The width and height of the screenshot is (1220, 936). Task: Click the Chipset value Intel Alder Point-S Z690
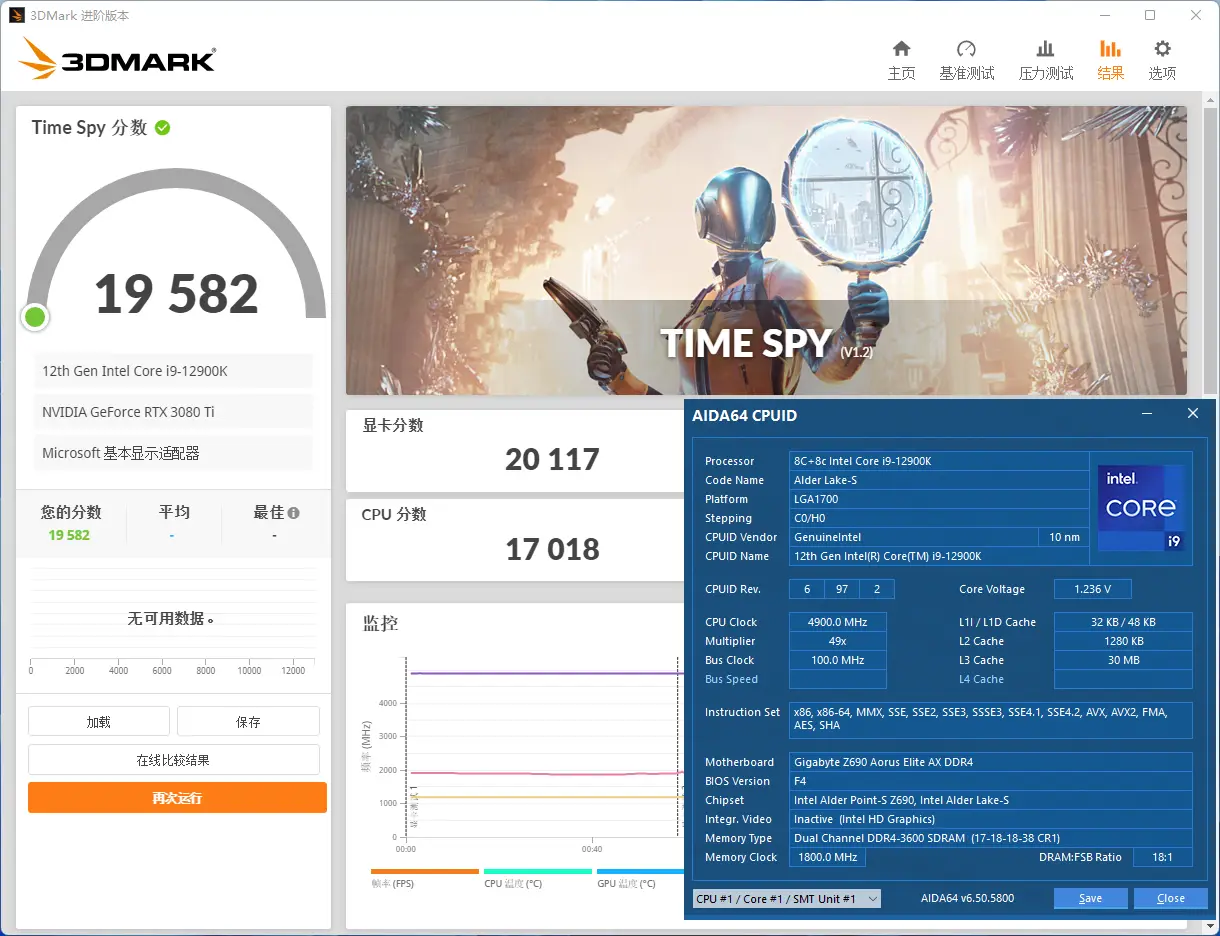tap(991, 800)
